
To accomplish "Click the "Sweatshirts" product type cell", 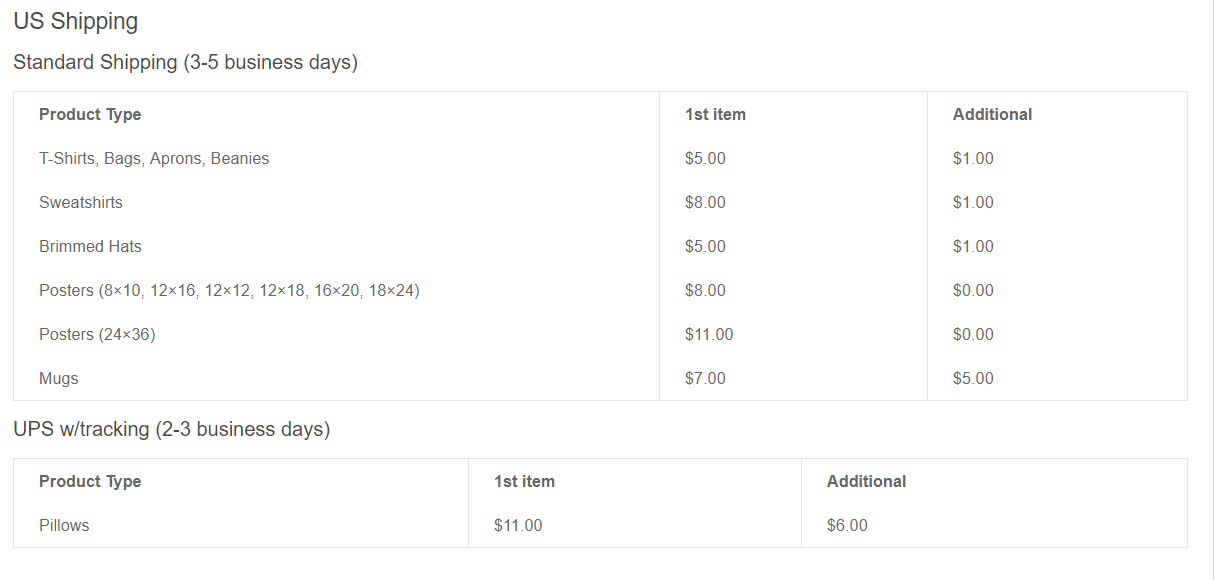I will point(81,202).
